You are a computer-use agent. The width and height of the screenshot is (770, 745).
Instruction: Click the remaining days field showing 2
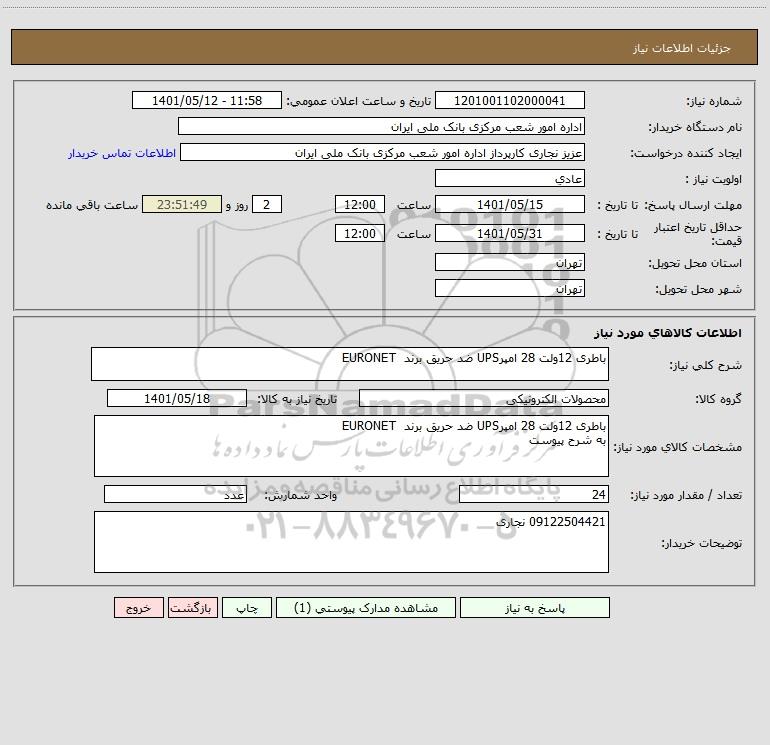click(x=267, y=204)
